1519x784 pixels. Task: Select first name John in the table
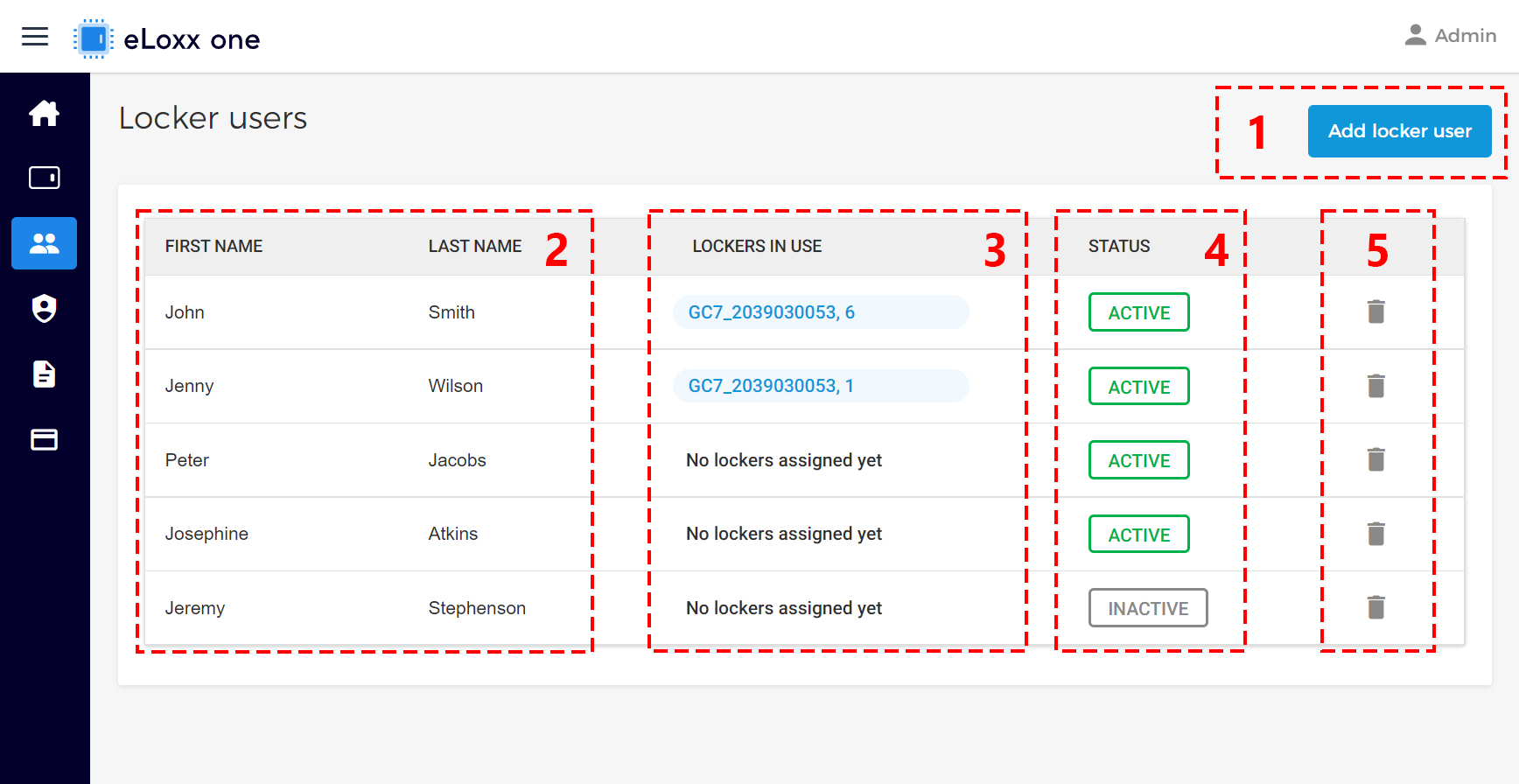pos(185,312)
